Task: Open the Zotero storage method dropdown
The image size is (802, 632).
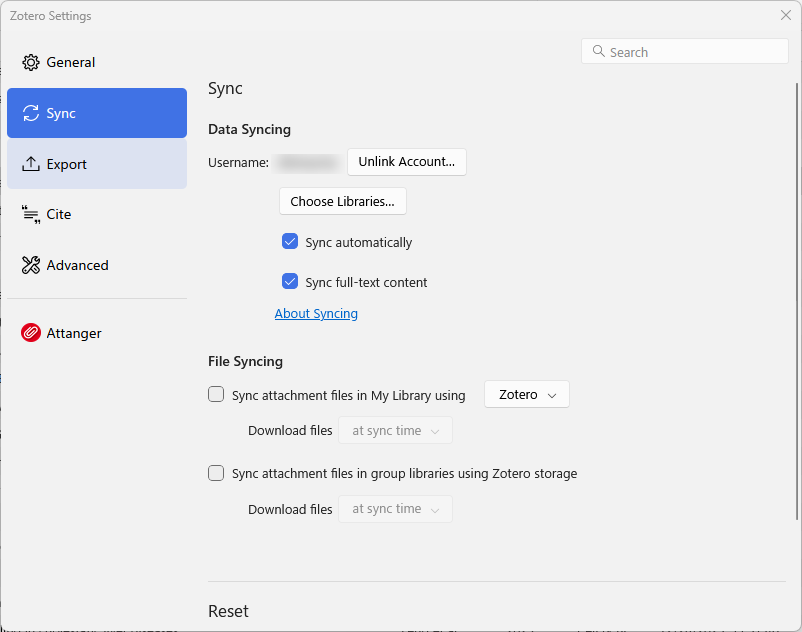Action: pyautogui.click(x=527, y=395)
